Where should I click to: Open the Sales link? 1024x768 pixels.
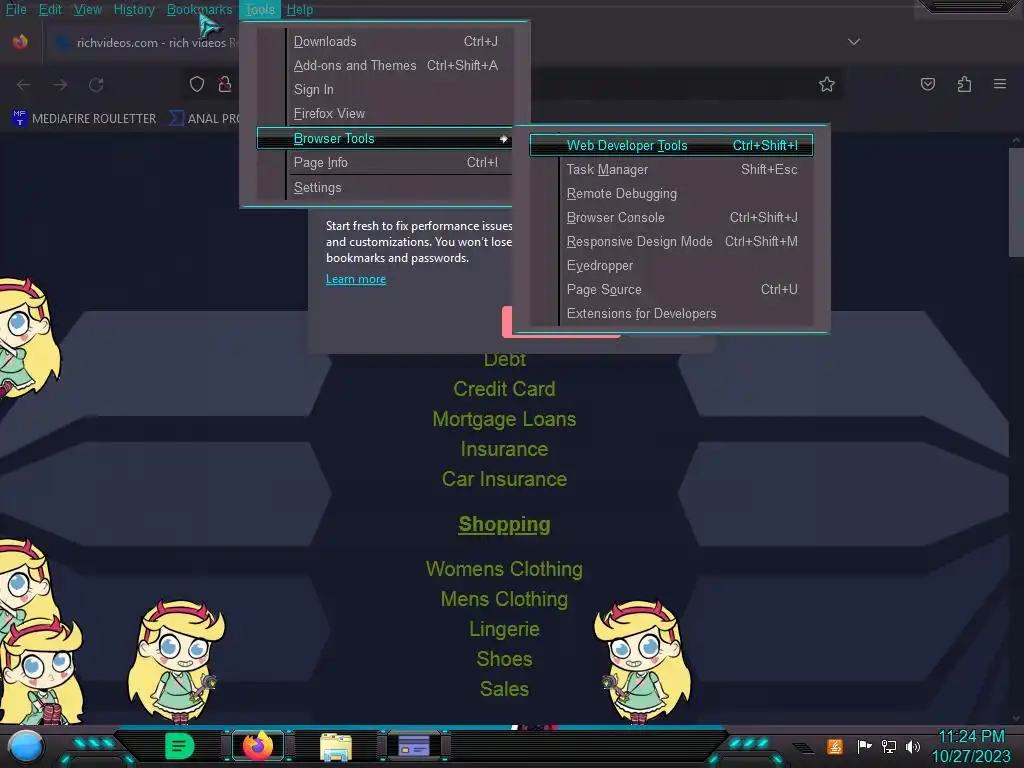(x=504, y=689)
